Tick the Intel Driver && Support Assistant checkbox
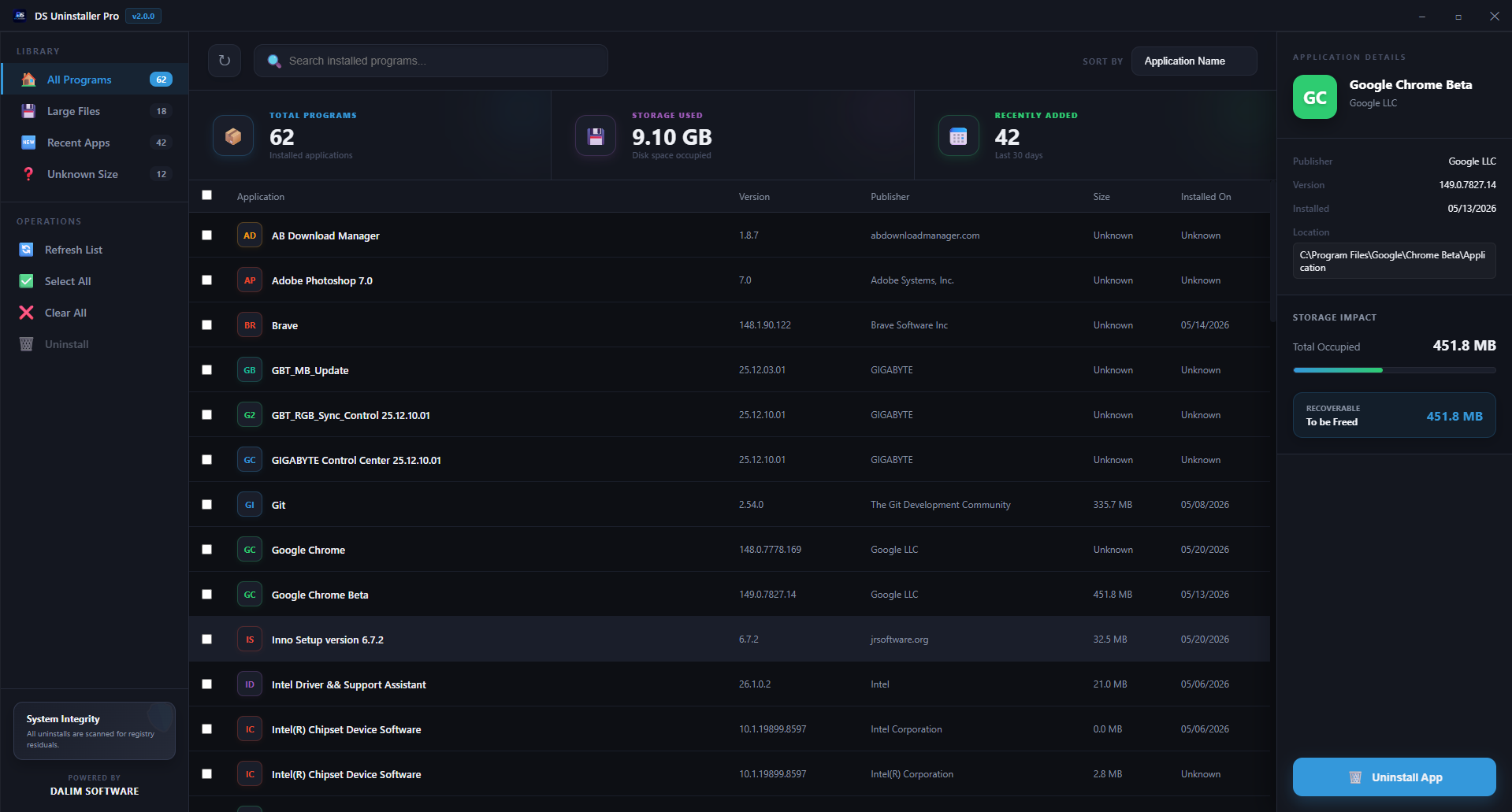 click(x=207, y=684)
